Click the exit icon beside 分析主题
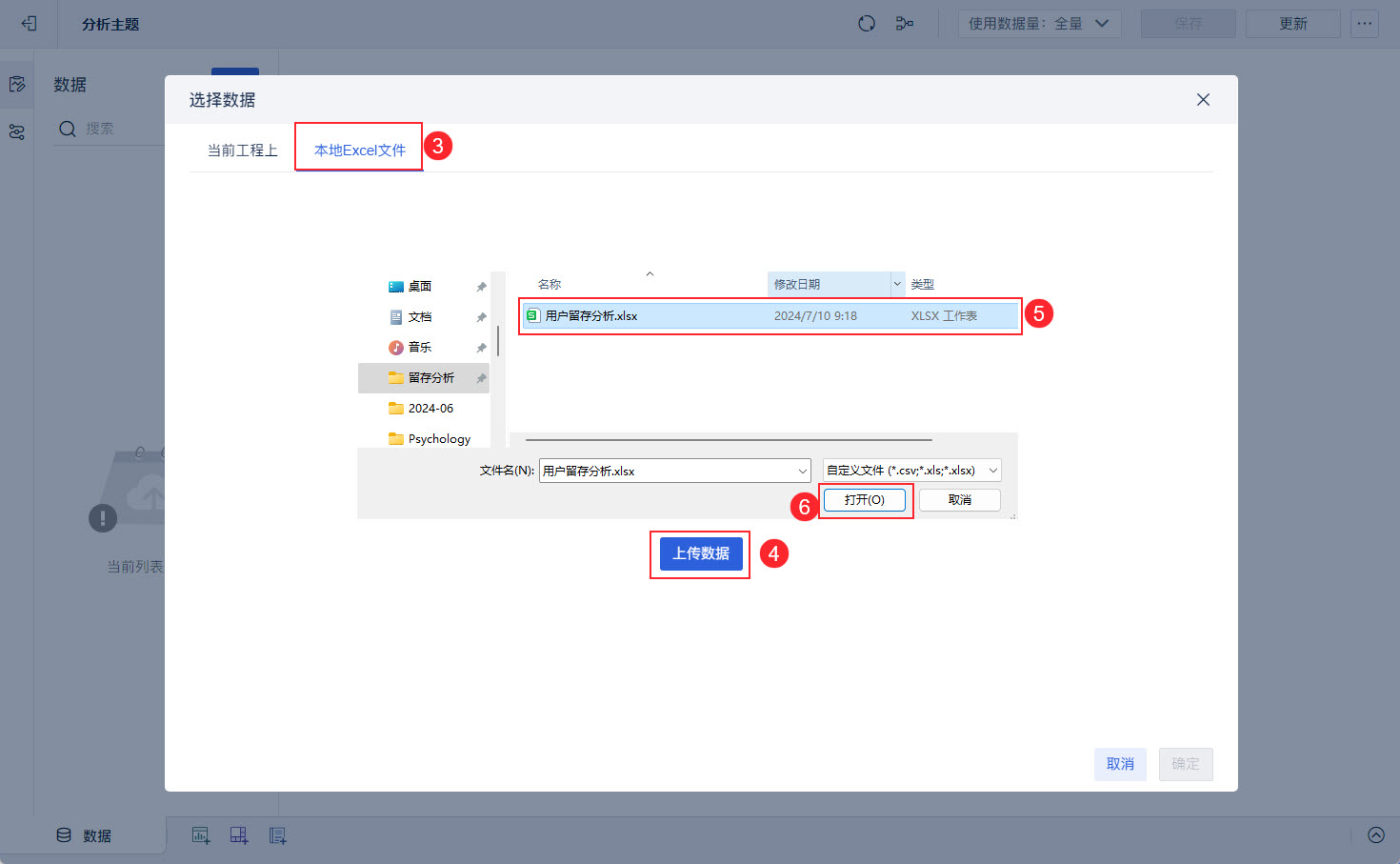This screenshot has height=864, width=1400. coord(29,24)
